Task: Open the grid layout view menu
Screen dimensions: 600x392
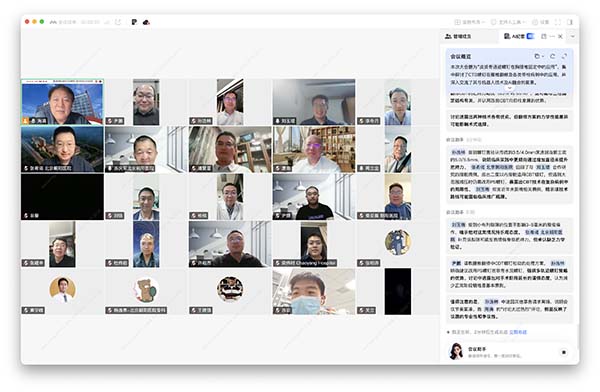Action: [470, 22]
